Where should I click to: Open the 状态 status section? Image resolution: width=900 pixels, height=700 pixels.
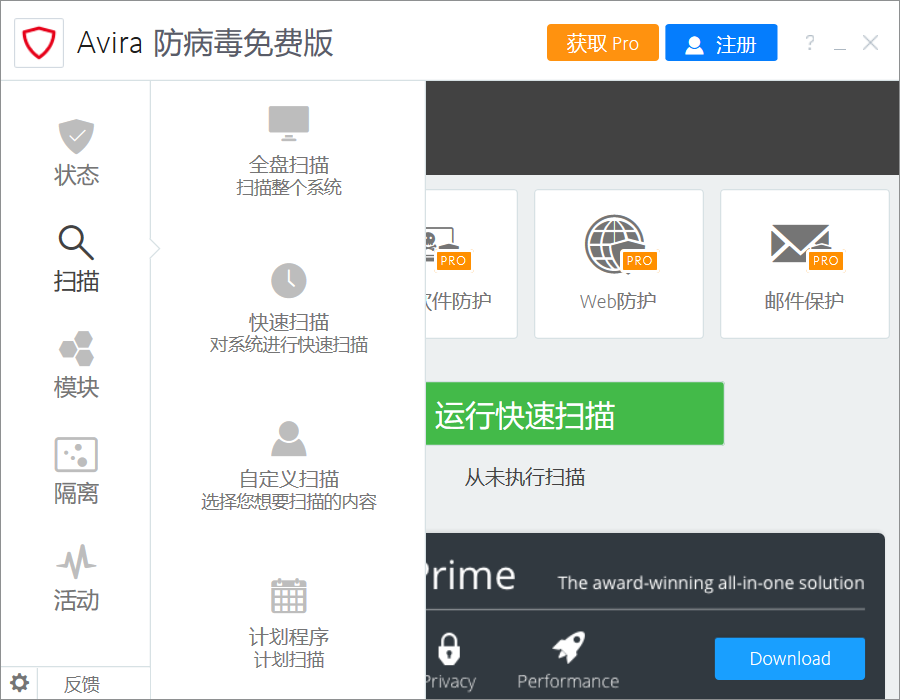coord(76,152)
